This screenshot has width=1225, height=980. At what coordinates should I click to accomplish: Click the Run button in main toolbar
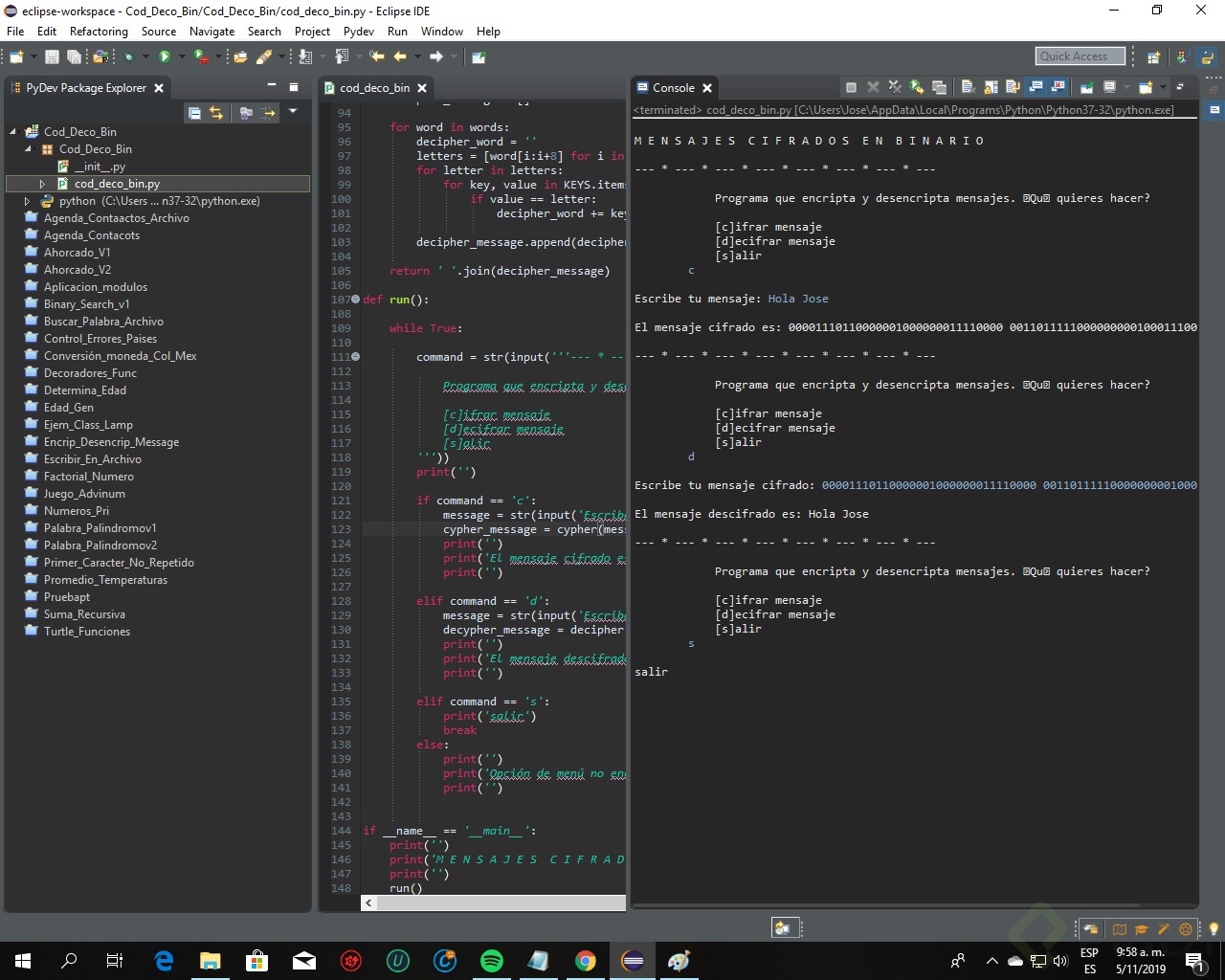[164, 57]
